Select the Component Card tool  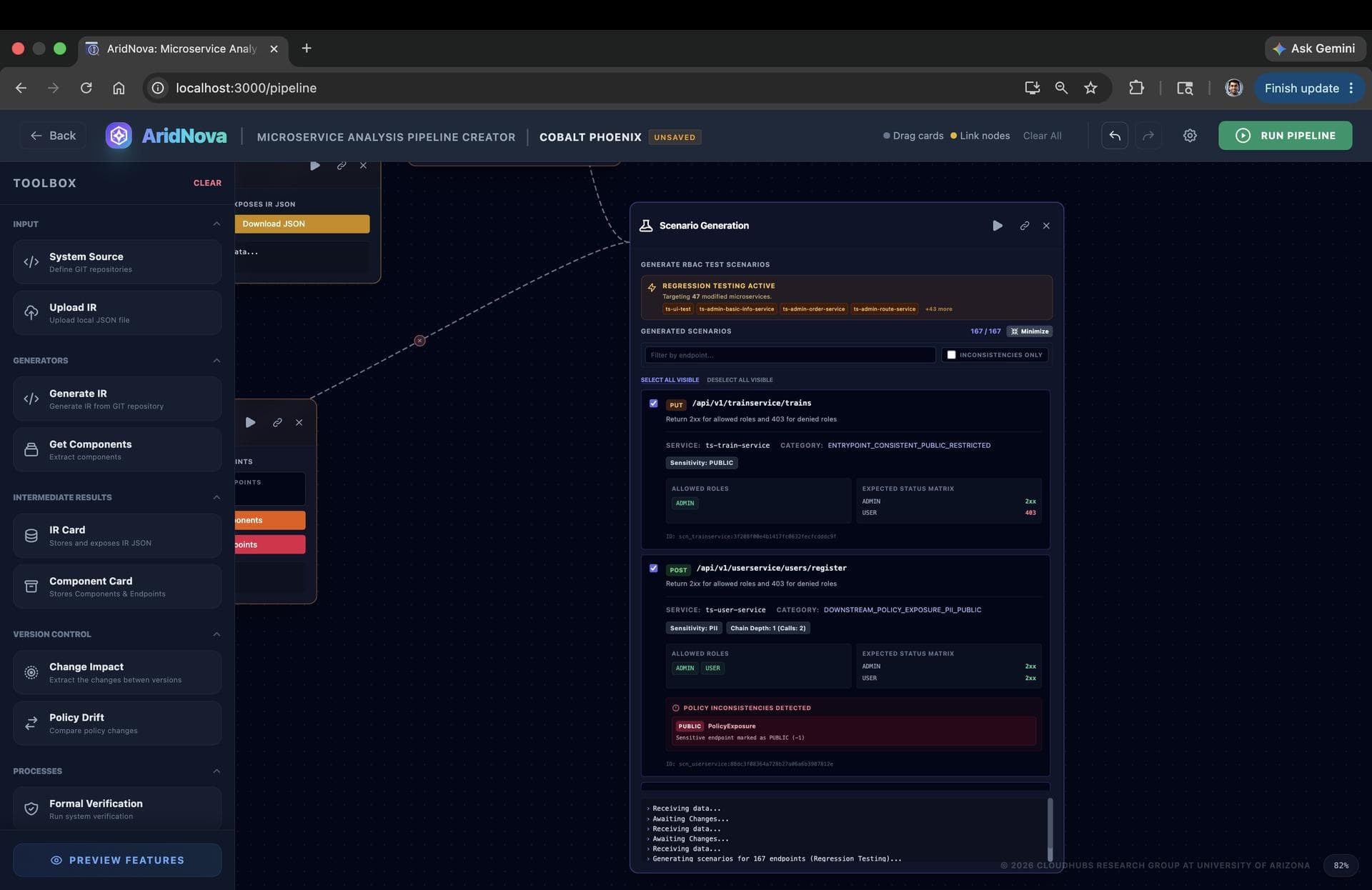tap(117, 586)
